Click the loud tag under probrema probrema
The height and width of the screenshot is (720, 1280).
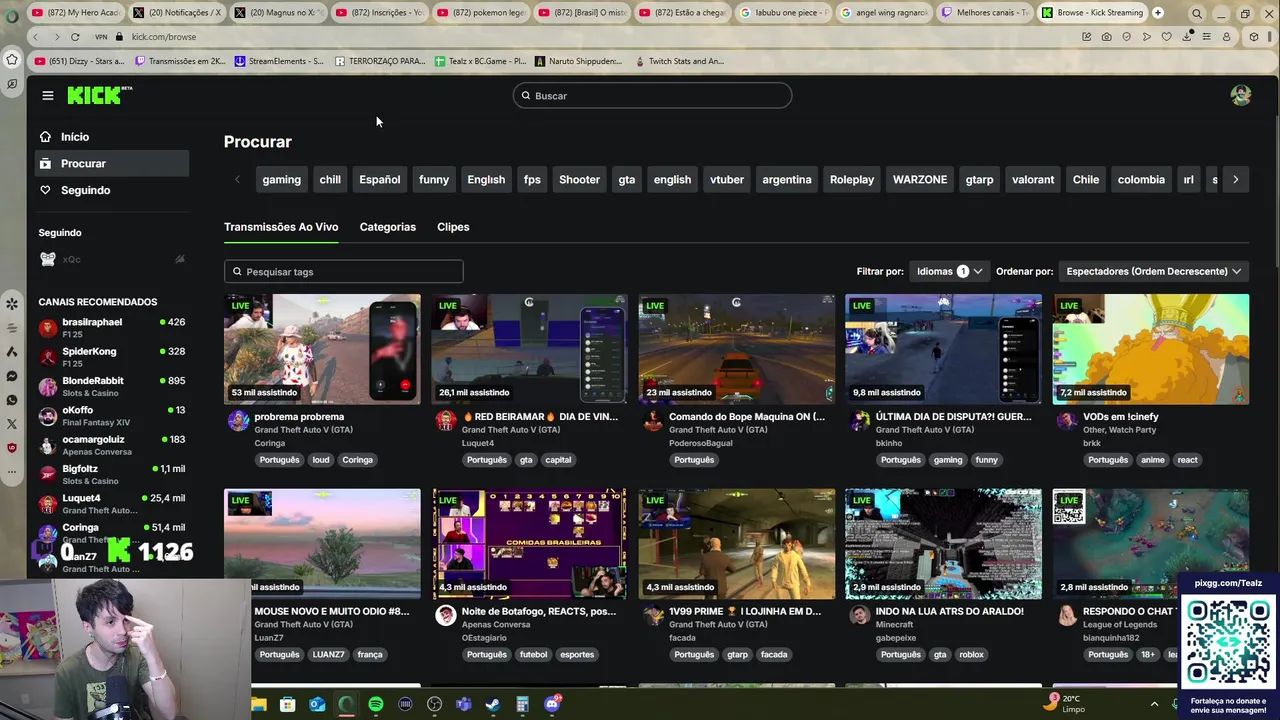coord(321,460)
